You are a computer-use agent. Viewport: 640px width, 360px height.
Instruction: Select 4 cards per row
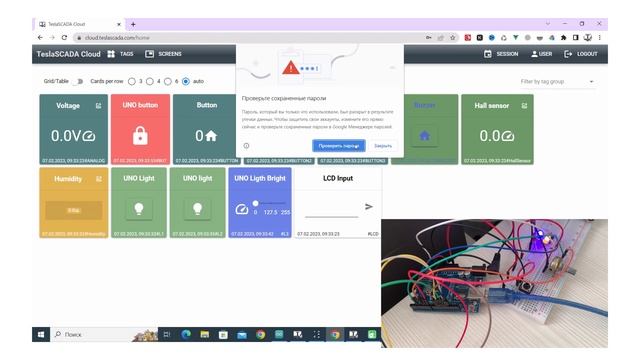150,81
